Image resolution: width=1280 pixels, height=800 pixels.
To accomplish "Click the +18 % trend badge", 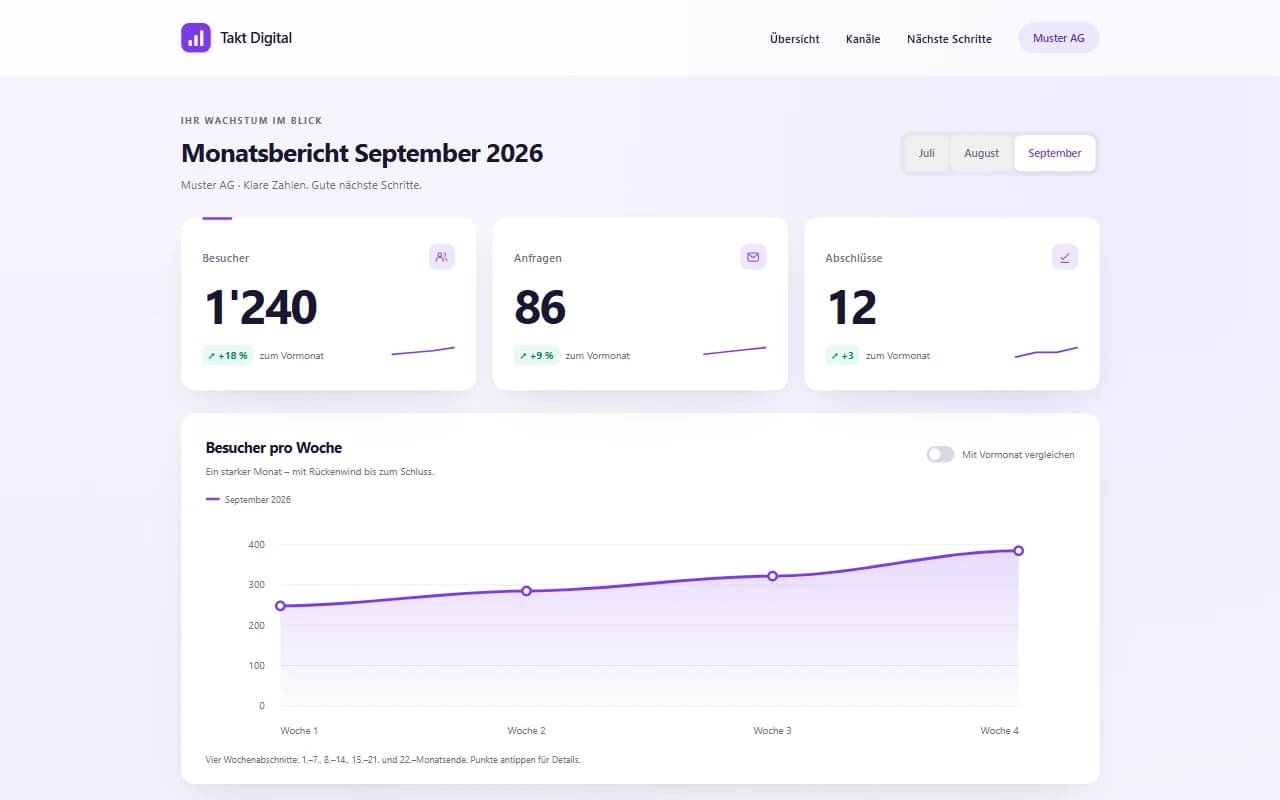I will pyautogui.click(x=227, y=355).
